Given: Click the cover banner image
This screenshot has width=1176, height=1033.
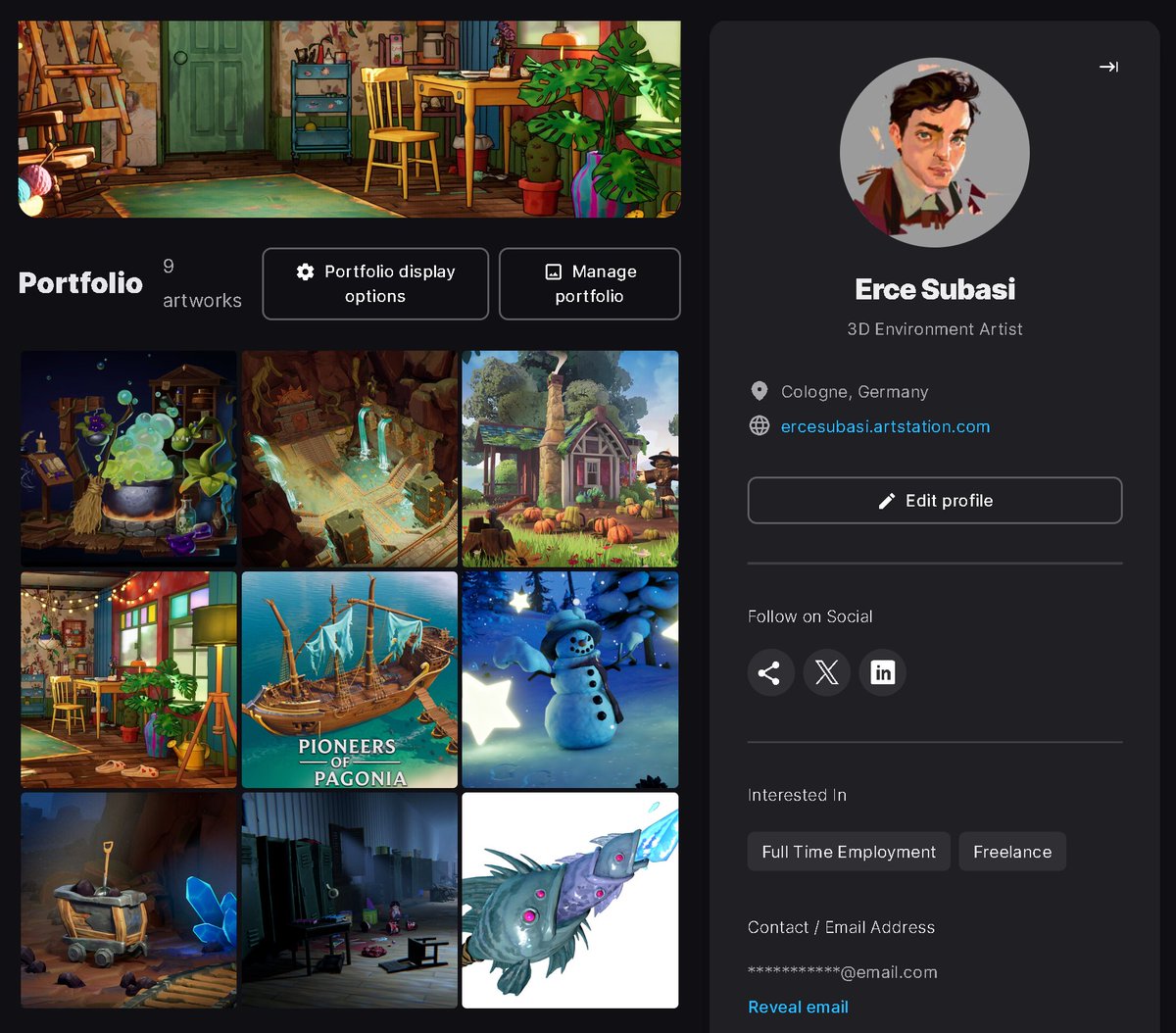Looking at the screenshot, I should [x=350, y=119].
